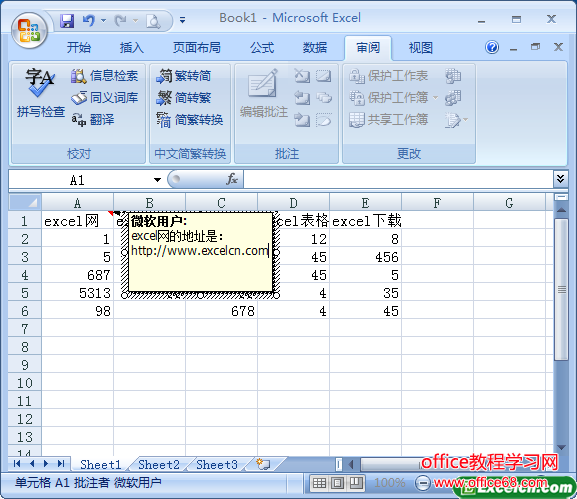Run 拼写检查 spelling check

40,93
